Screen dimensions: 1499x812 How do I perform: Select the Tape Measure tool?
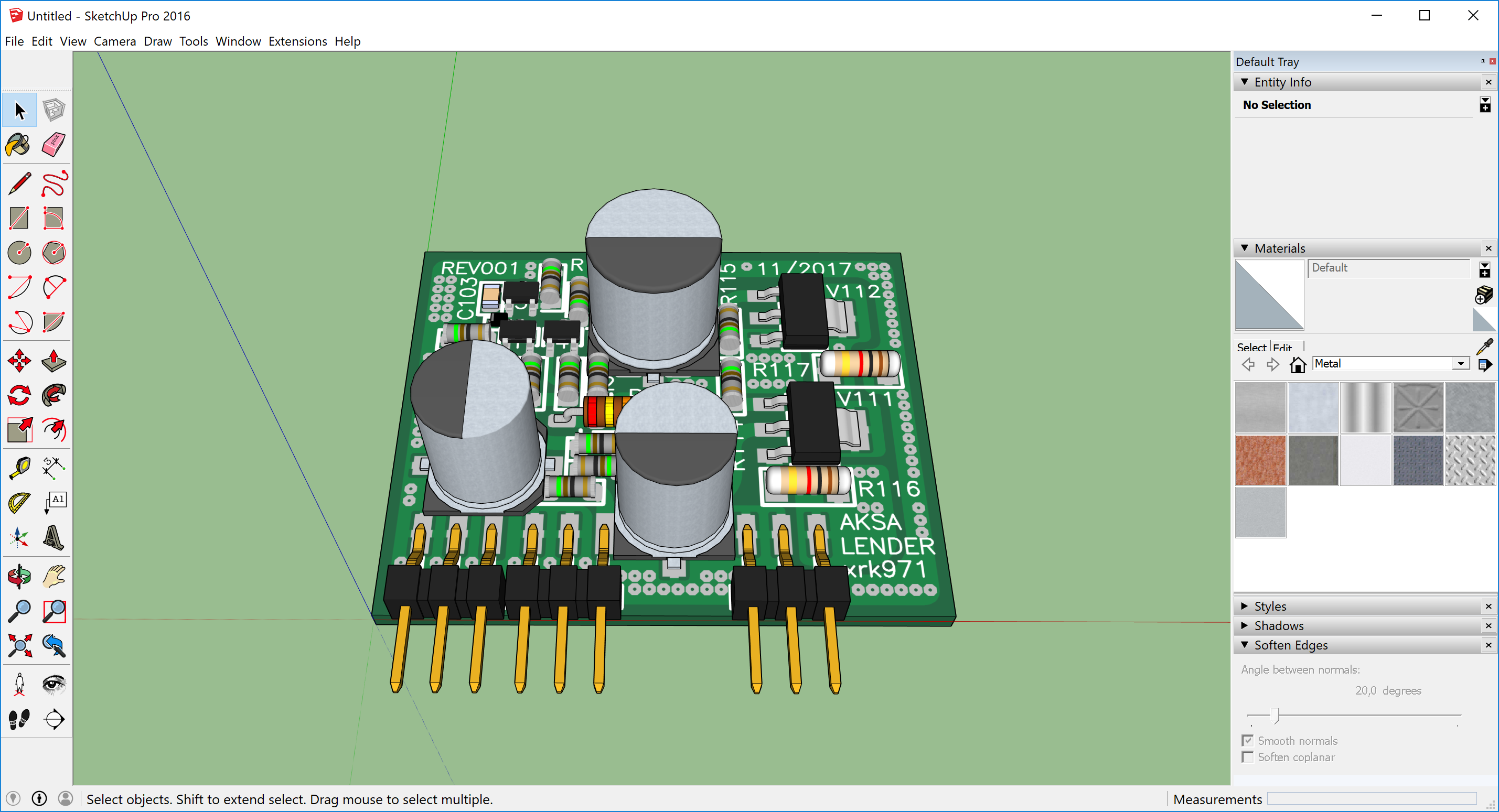click(x=19, y=468)
